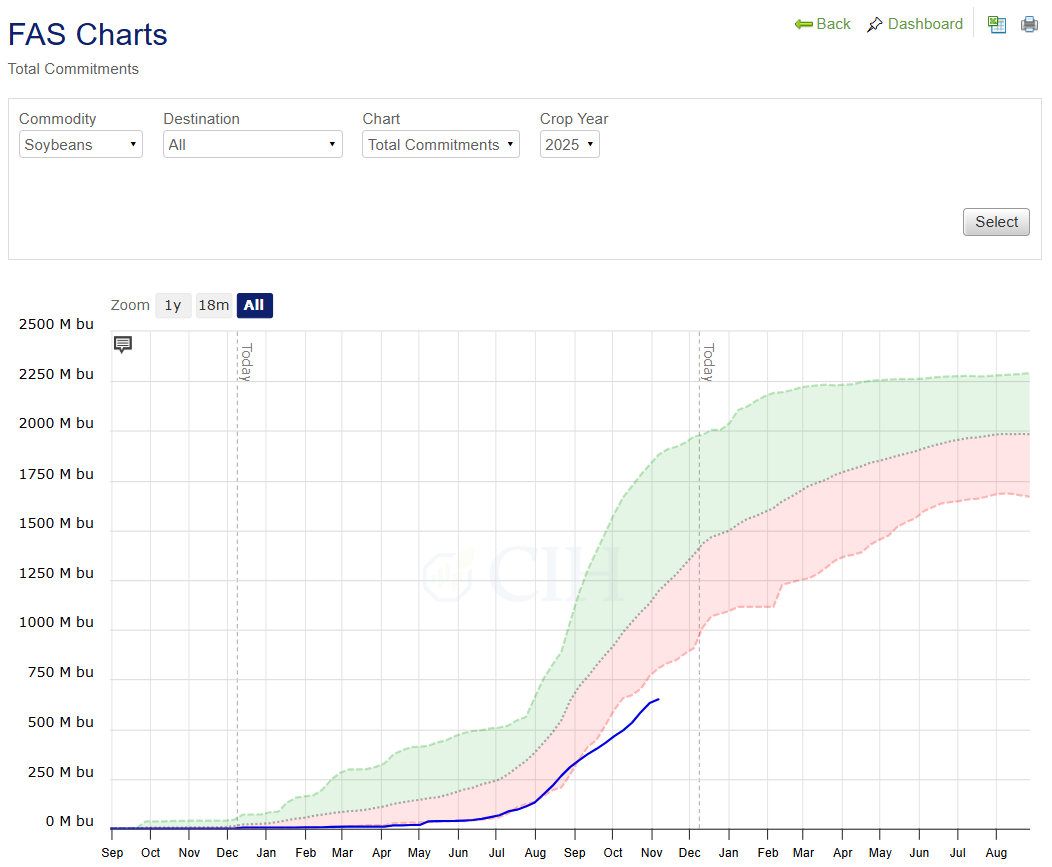The height and width of the screenshot is (867, 1052).
Task: Open the Commodity dropdown showing Soybeans
Action: [81, 145]
